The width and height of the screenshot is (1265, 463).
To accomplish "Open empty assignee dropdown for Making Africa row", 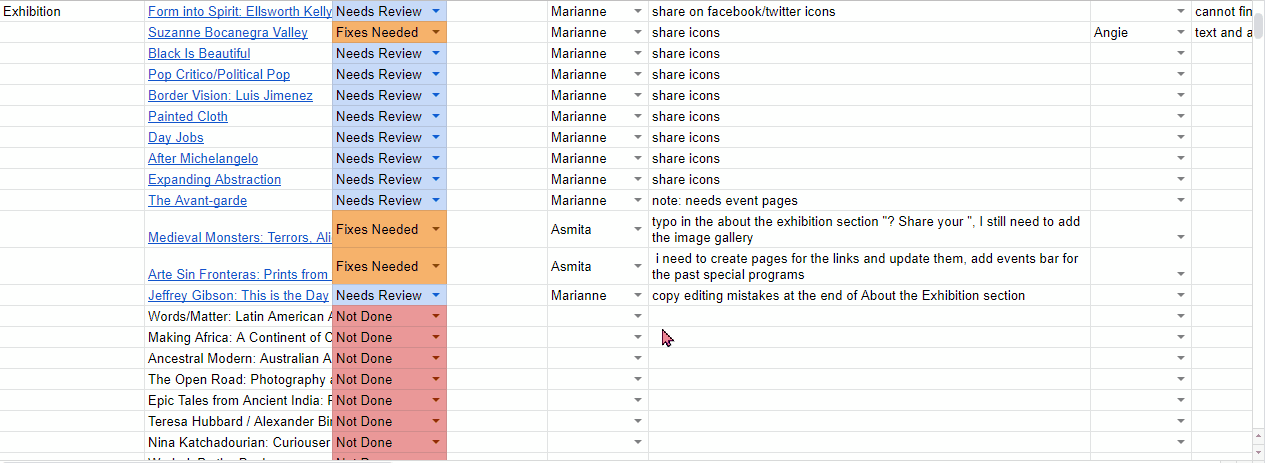I will click(638, 337).
